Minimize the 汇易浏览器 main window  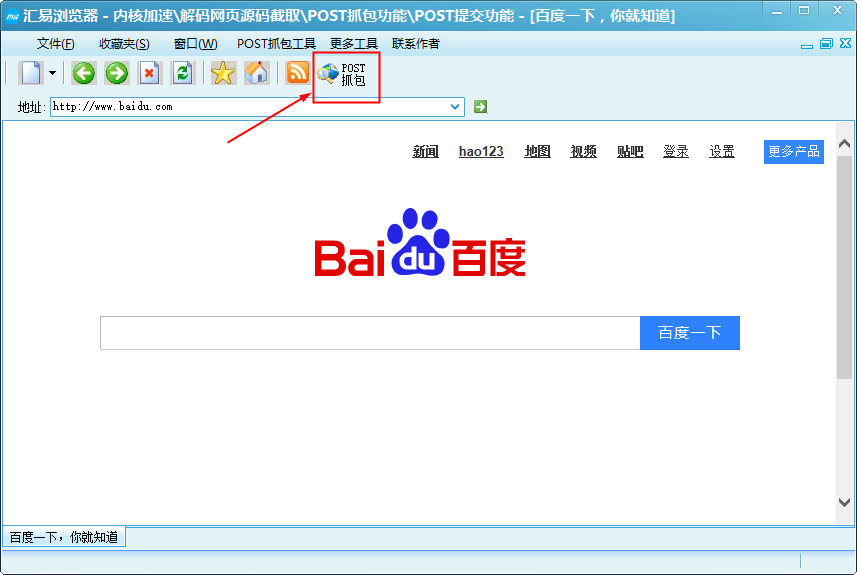(x=777, y=11)
